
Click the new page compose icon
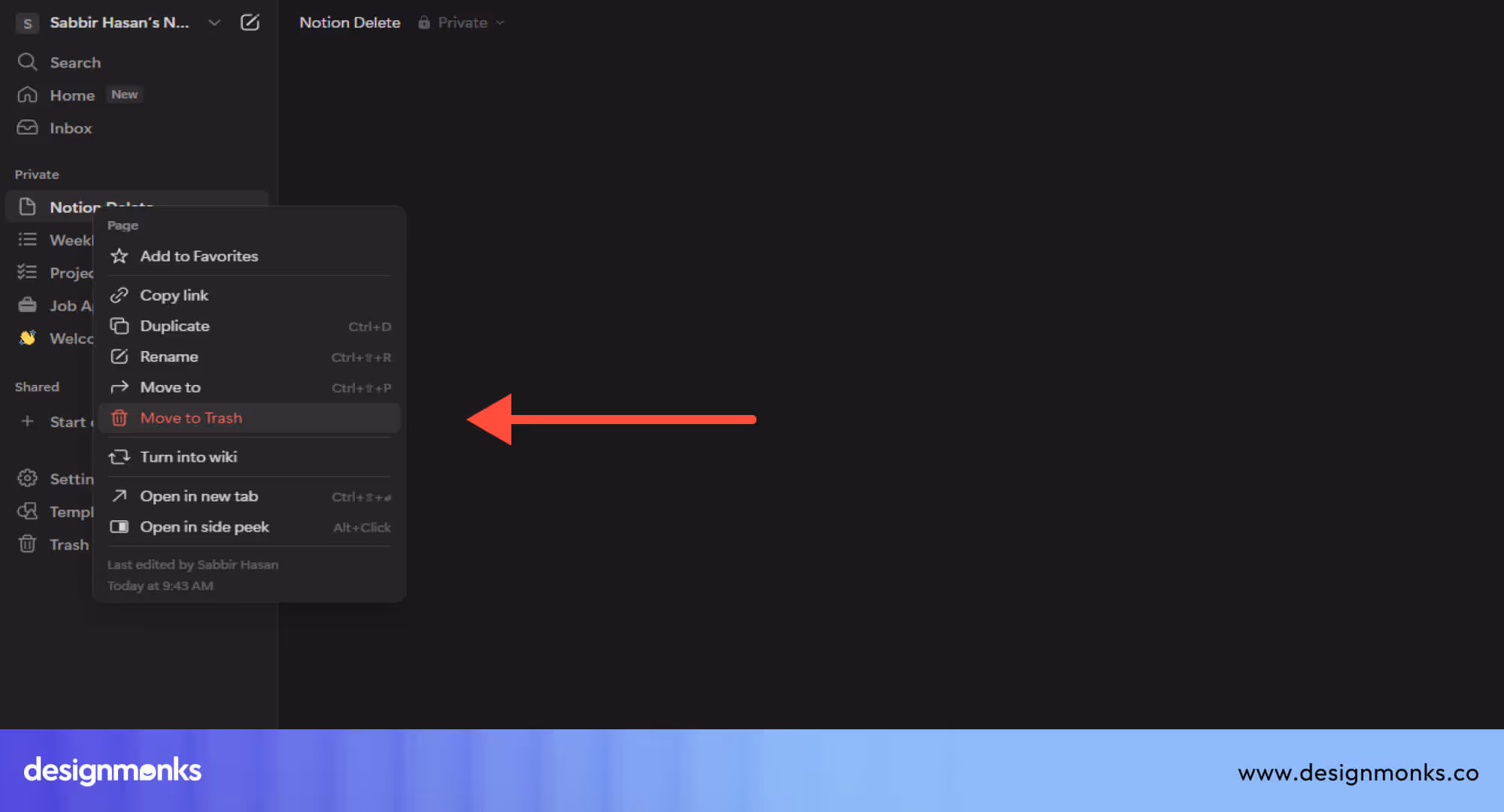[250, 23]
